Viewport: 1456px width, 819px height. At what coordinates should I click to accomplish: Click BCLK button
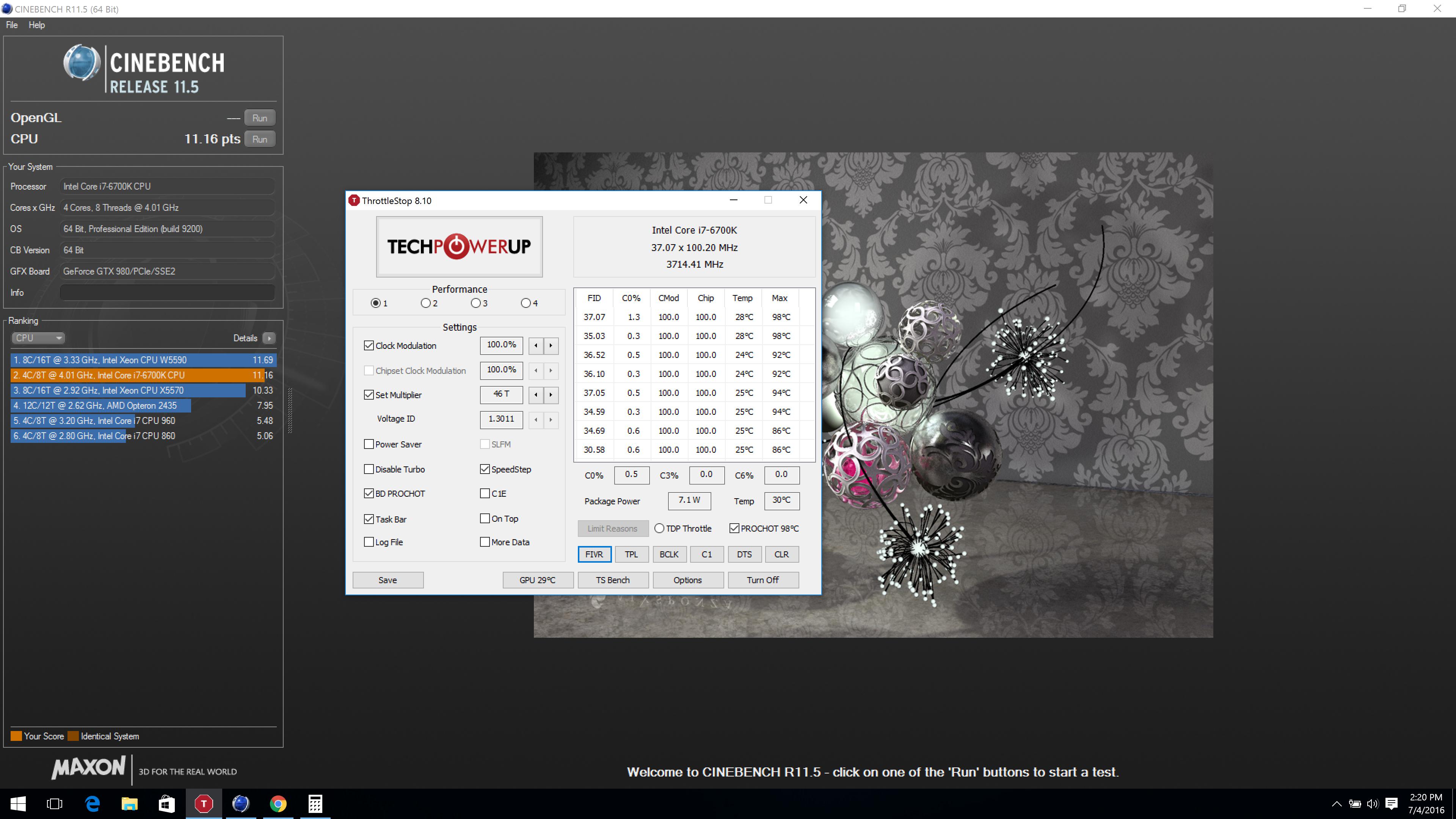click(669, 554)
